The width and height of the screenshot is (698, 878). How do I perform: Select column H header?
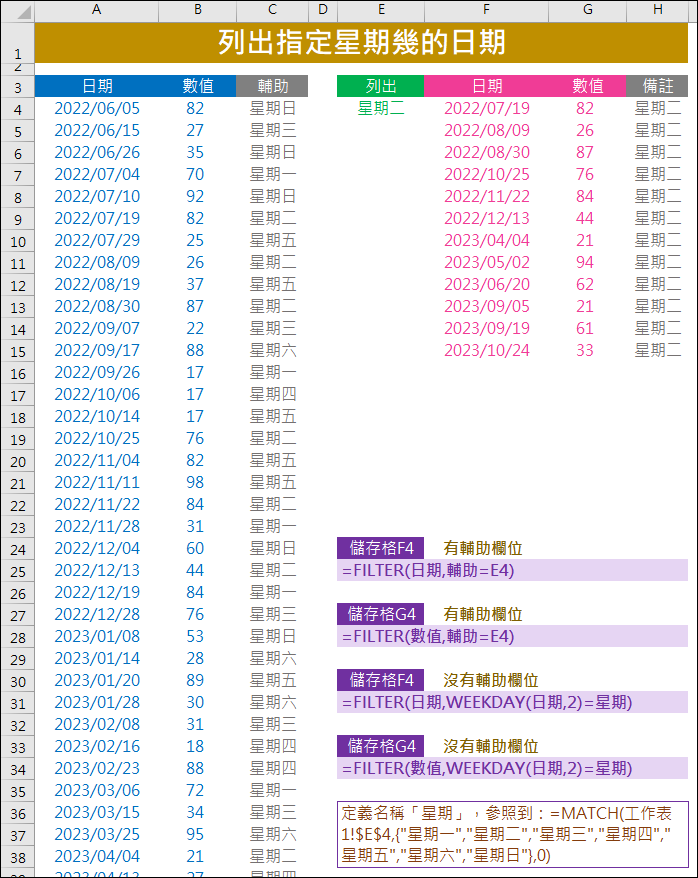click(x=658, y=10)
